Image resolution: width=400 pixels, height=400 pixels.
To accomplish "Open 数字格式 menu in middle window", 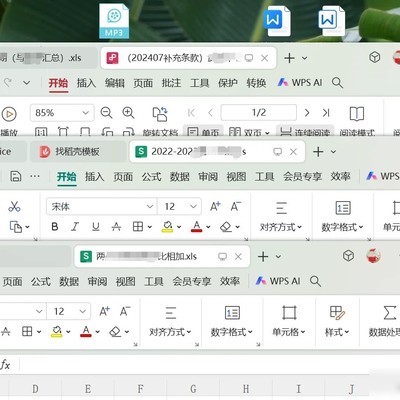I will pyautogui.click(x=342, y=217).
